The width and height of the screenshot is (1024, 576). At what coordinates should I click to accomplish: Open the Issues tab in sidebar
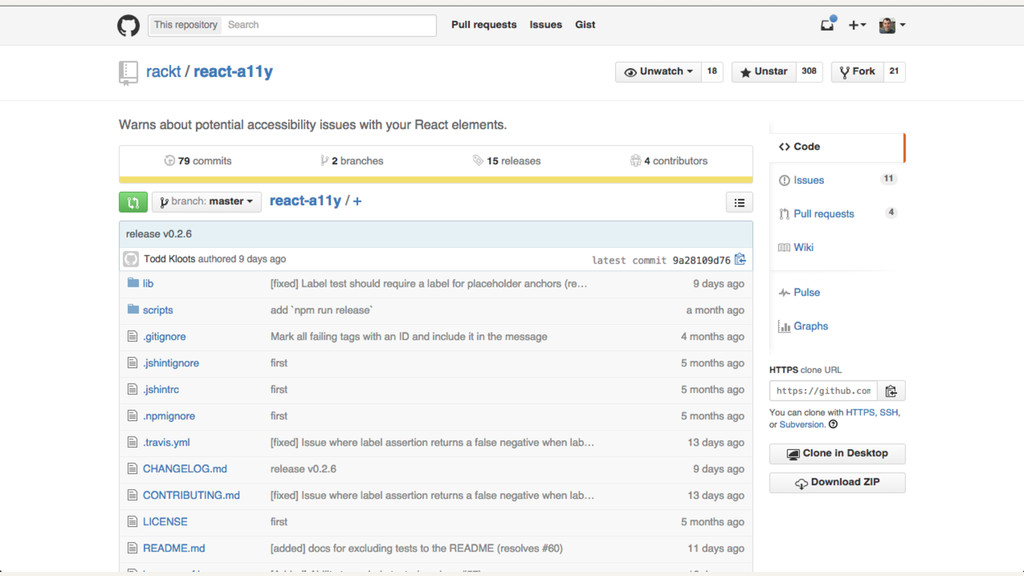(x=837, y=180)
